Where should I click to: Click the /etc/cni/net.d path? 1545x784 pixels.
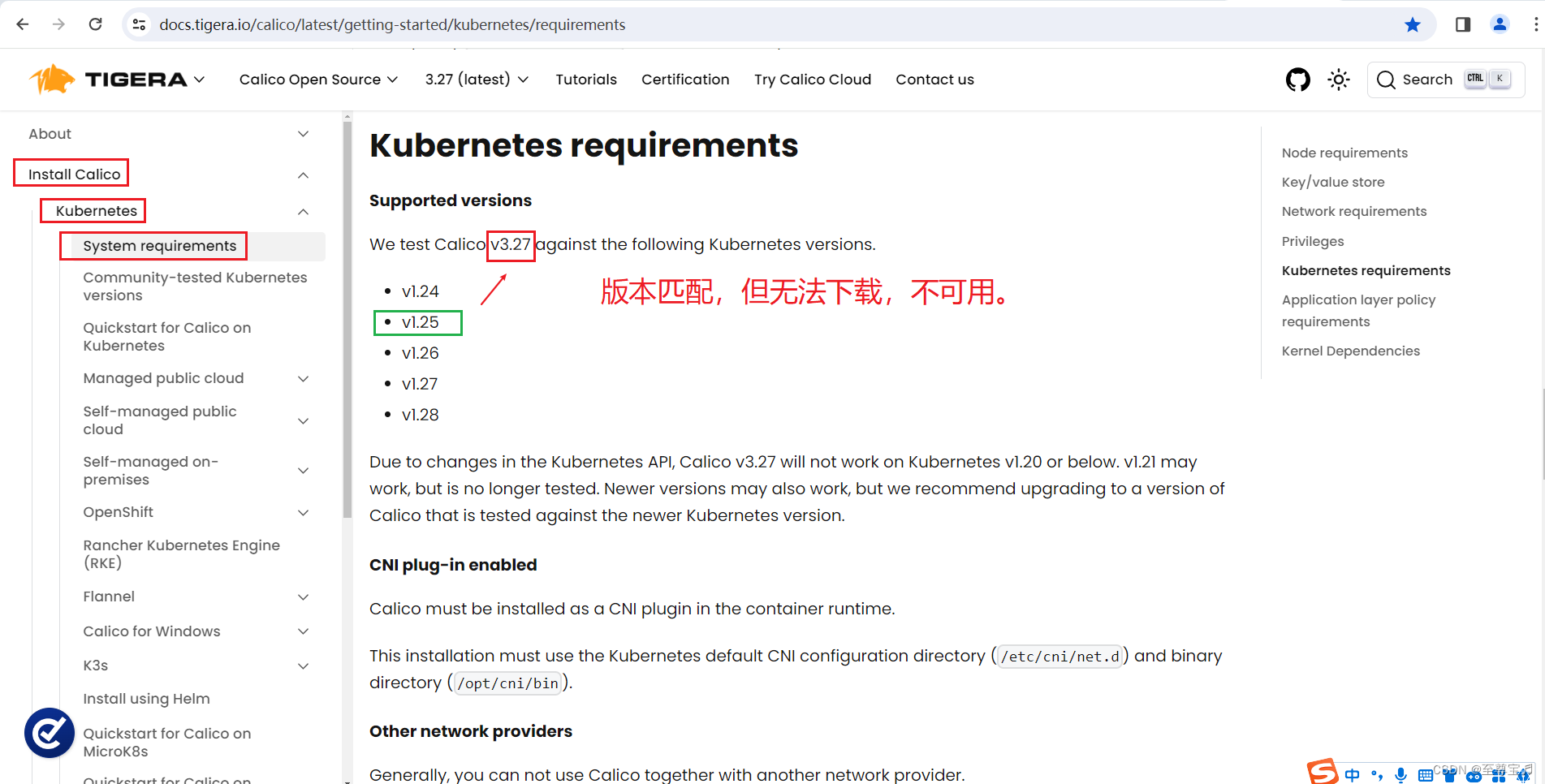(x=1059, y=656)
